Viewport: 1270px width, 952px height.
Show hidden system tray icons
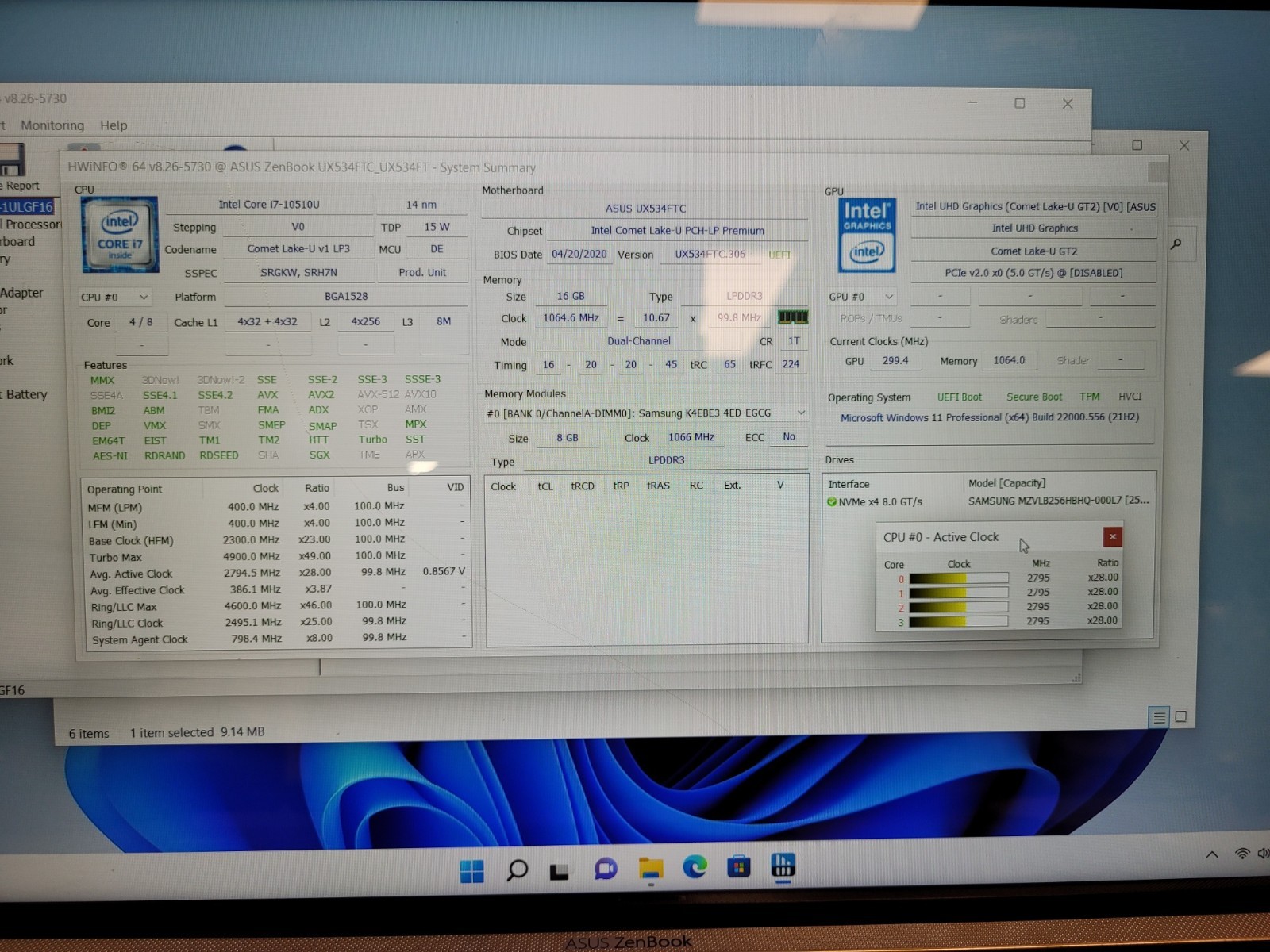pyautogui.click(x=1212, y=854)
